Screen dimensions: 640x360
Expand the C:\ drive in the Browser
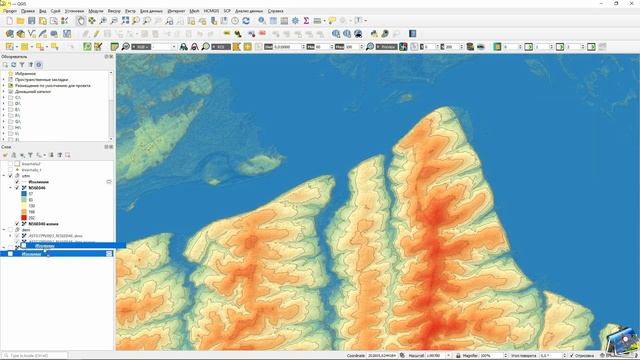4,98
